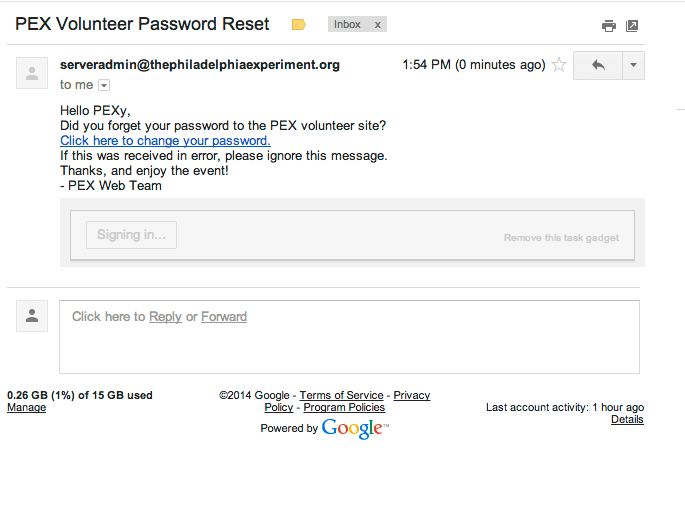This screenshot has width=685, height=516.
Task: Open the More options dropdown beside reply
Action: point(633,65)
